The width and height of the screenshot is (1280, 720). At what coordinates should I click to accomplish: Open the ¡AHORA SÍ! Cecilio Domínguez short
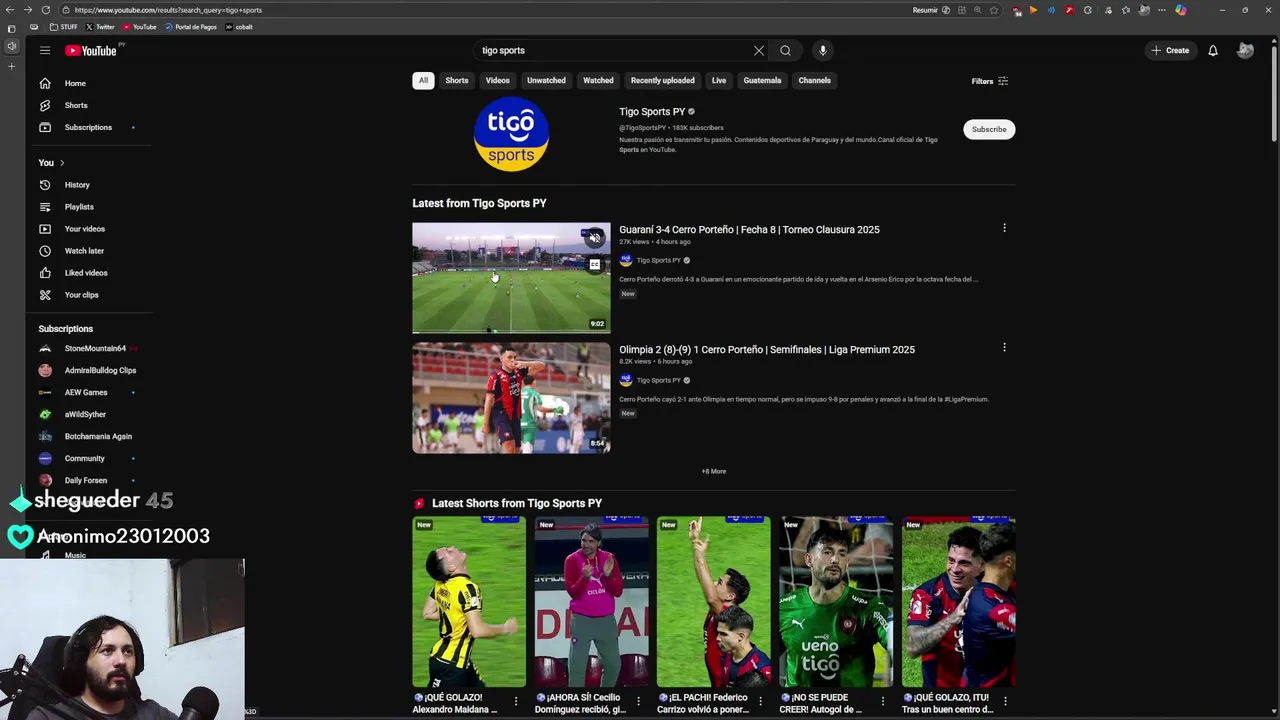[x=591, y=602]
